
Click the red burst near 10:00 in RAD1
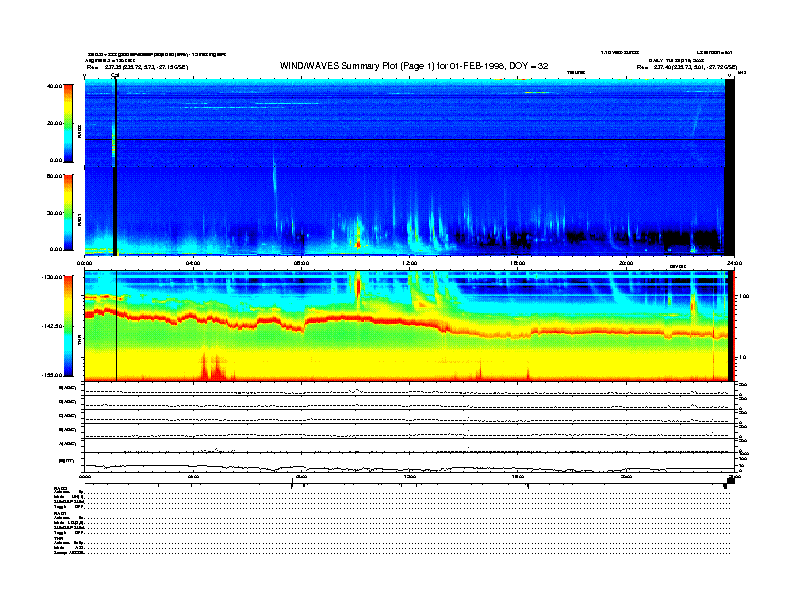coord(359,235)
